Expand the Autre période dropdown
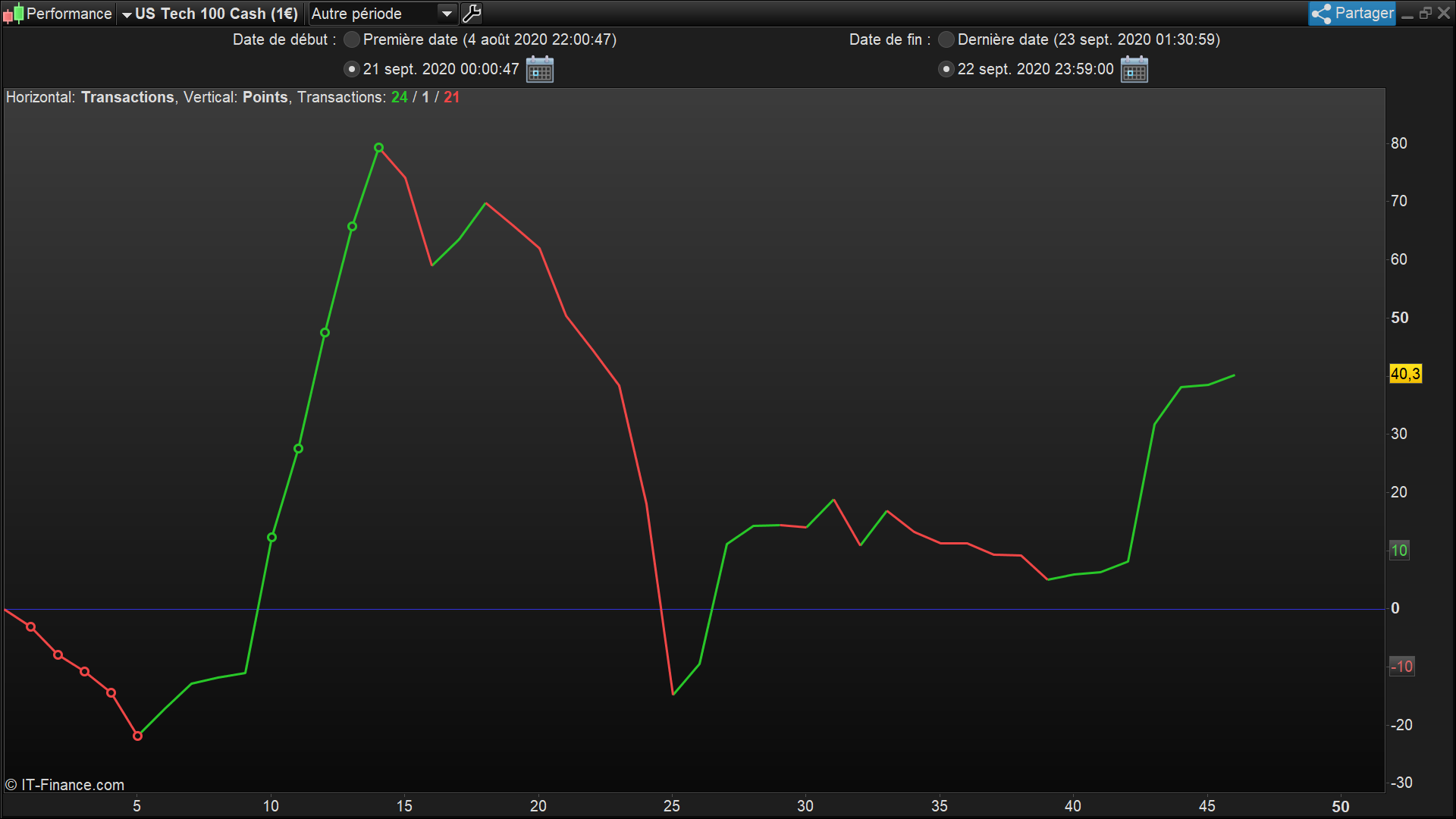1456x819 pixels. [447, 14]
